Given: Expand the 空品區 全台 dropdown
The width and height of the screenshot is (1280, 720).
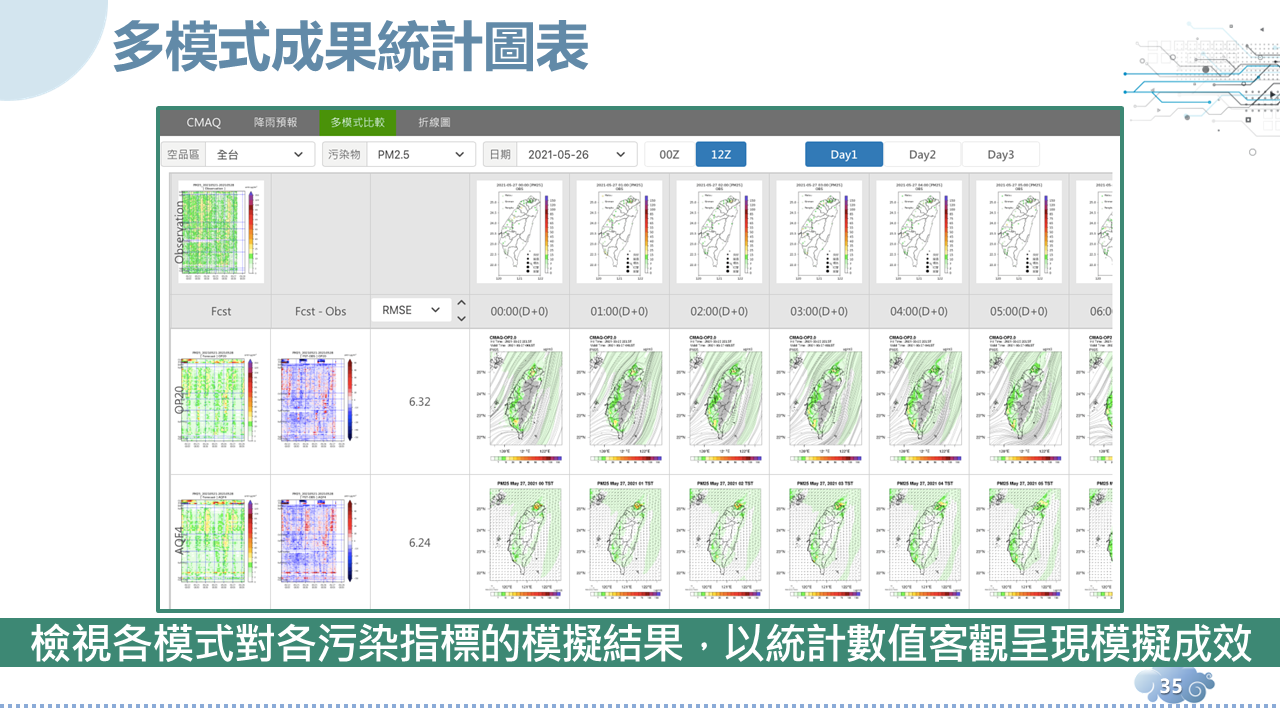Looking at the screenshot, I should [260, 155].
